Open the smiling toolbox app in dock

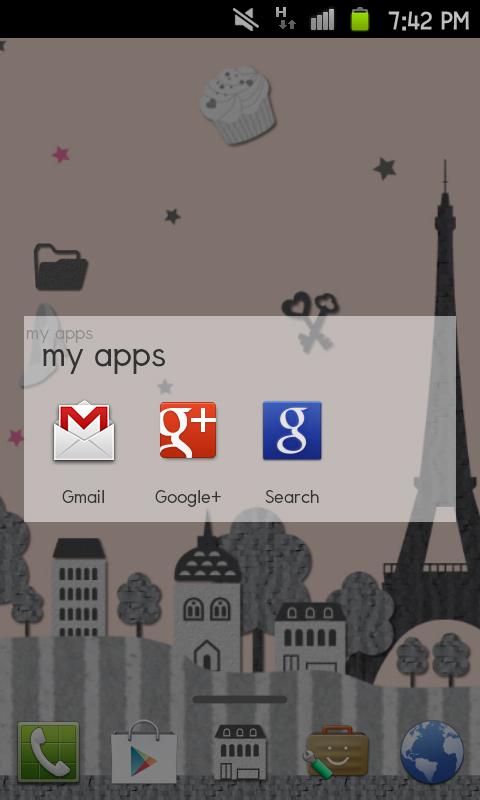click(336, 752)
